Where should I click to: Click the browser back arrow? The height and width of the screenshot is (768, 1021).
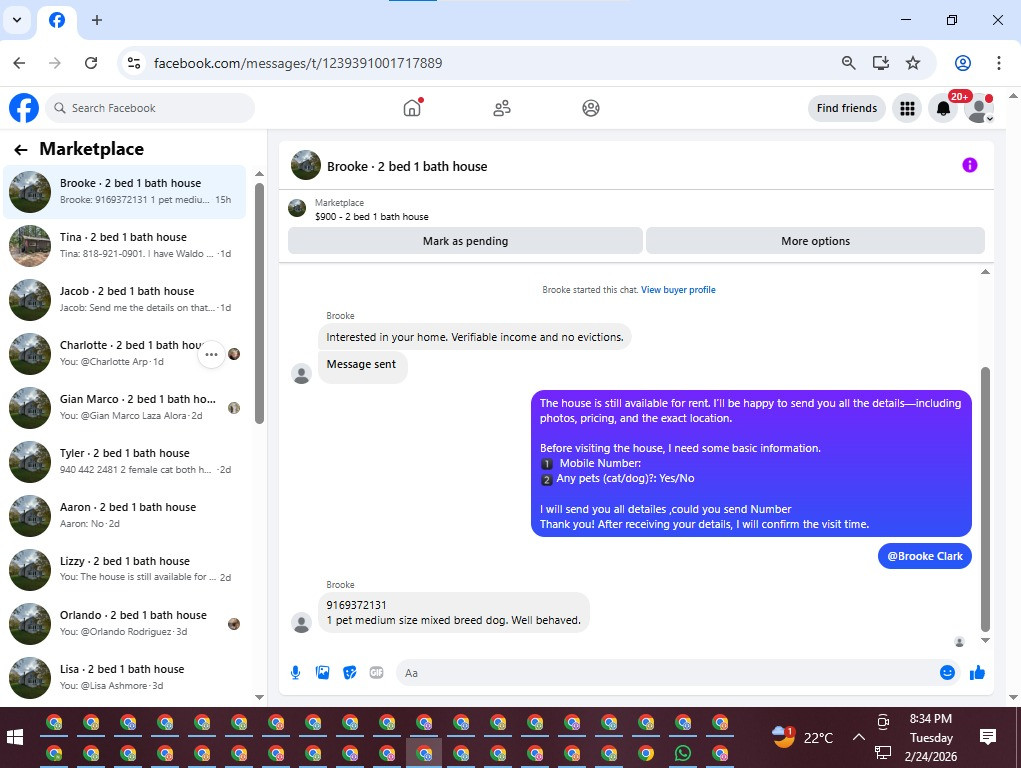tap(20, 63)
